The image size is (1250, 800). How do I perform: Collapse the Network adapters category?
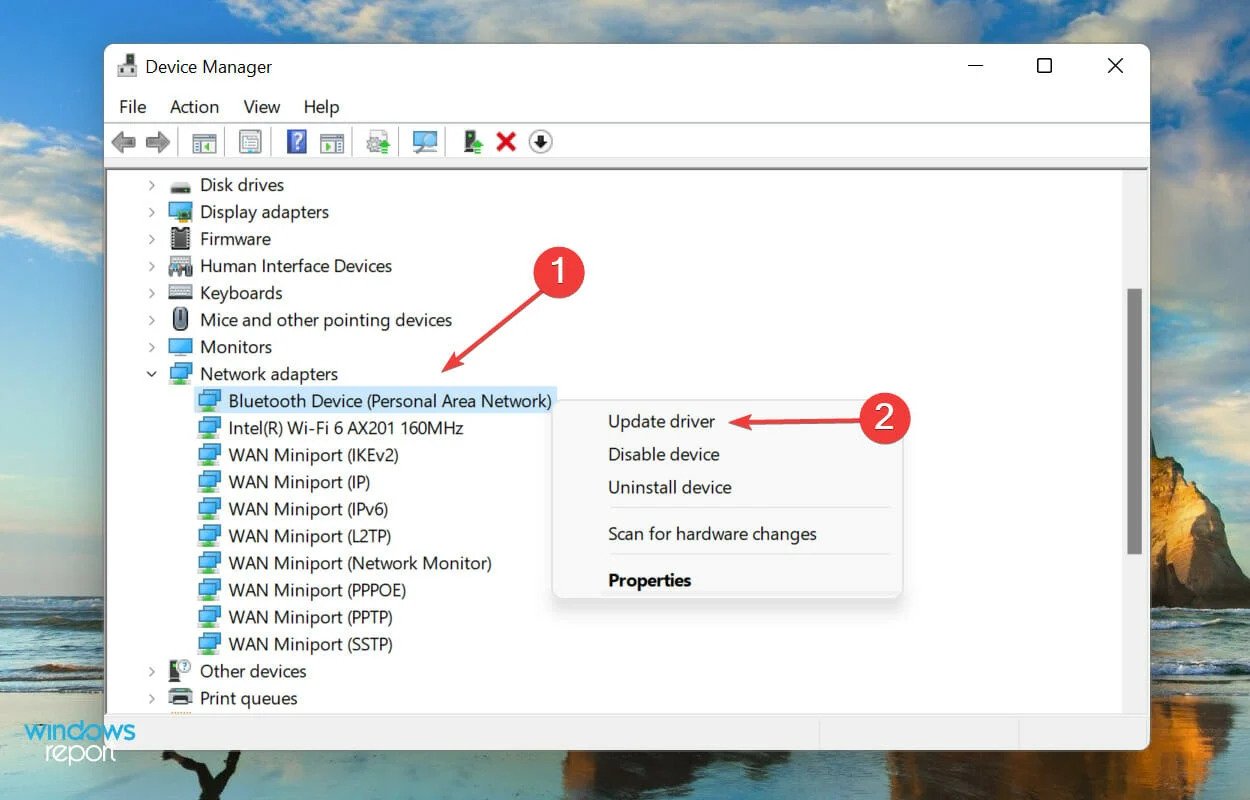tap(152, 374)
